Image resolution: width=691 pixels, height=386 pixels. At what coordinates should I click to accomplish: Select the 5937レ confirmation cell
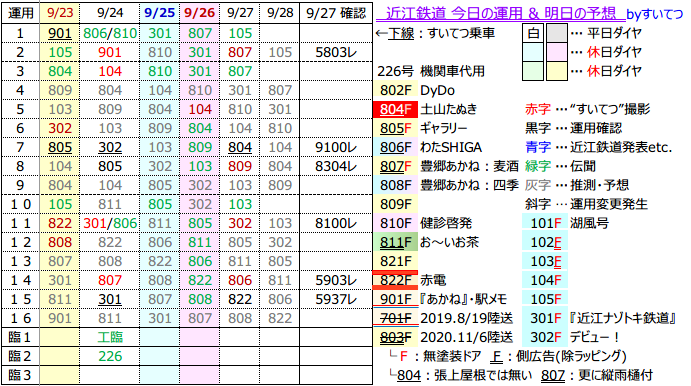336,299
